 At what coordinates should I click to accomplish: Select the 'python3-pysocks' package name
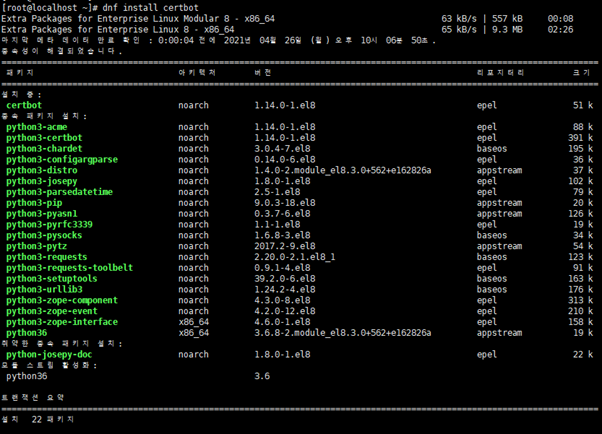44,235
